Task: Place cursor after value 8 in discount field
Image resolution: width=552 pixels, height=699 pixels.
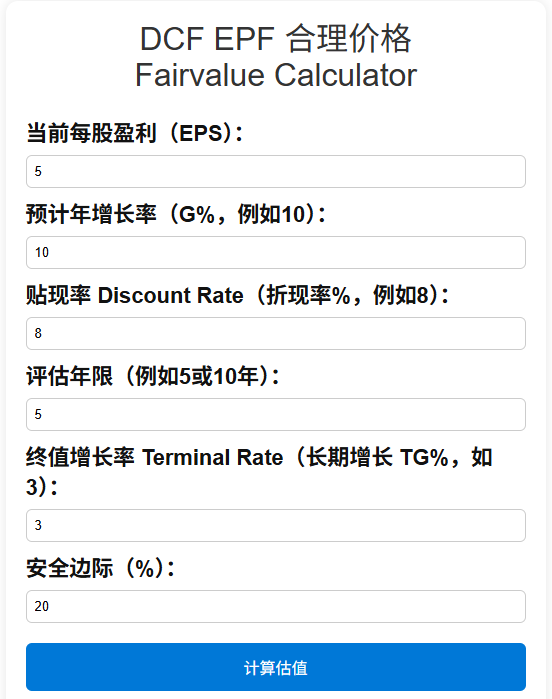Action: [x=43, y=333]
